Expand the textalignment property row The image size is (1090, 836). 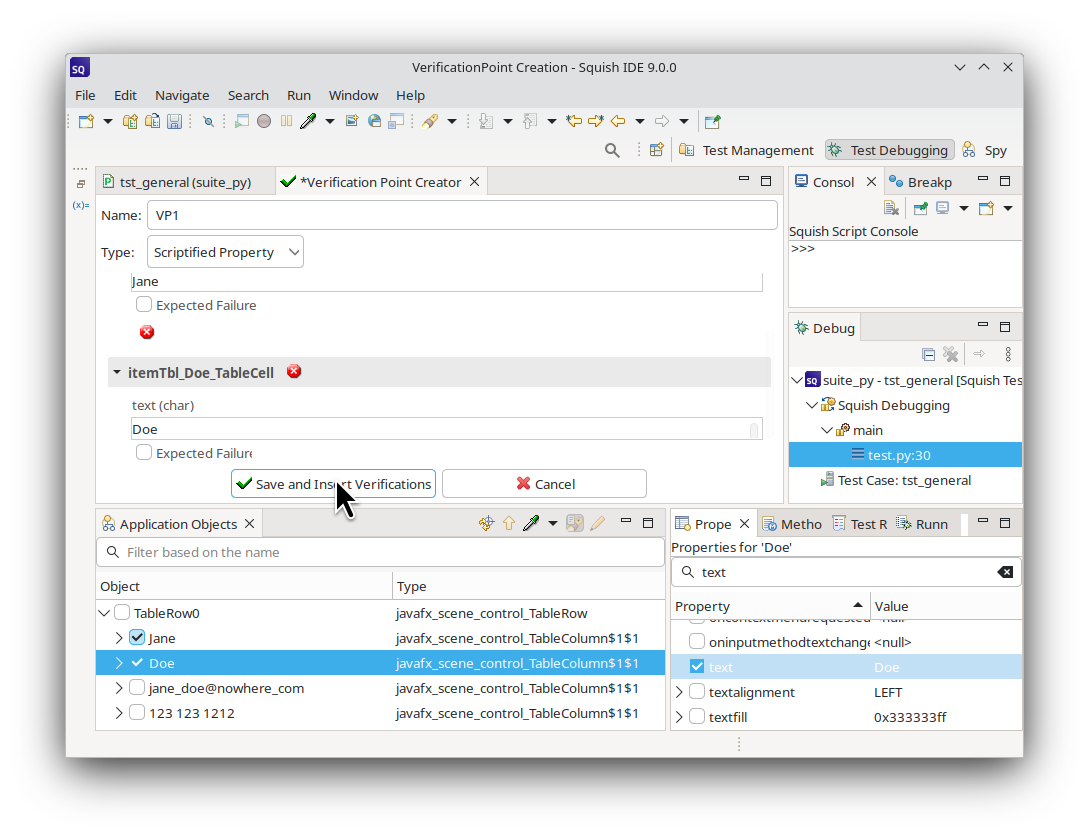(x=680, y=692)
